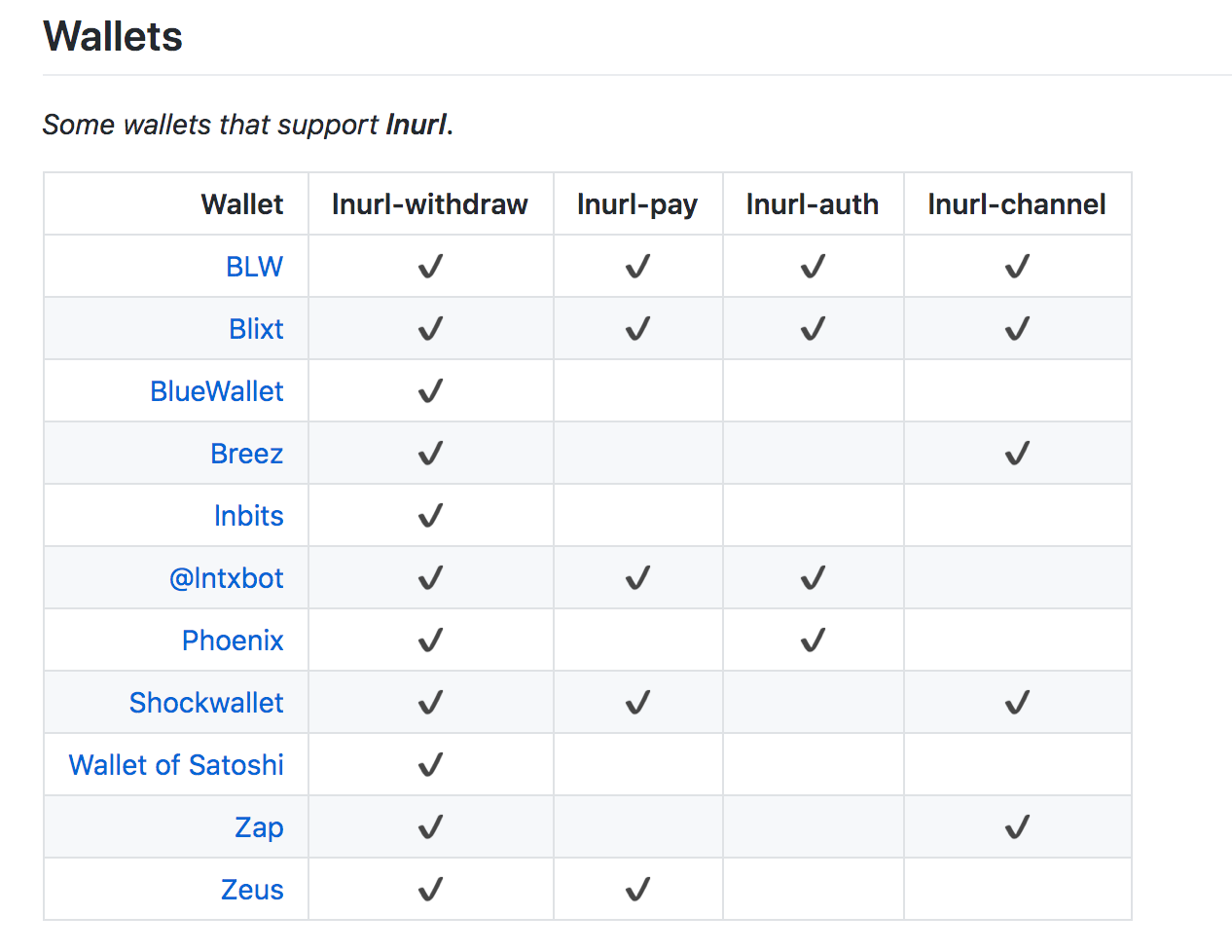Click Blixt's lnurl-pay checkmark
The height and width of the screenshot is (952, 1232).
point(637,329)
